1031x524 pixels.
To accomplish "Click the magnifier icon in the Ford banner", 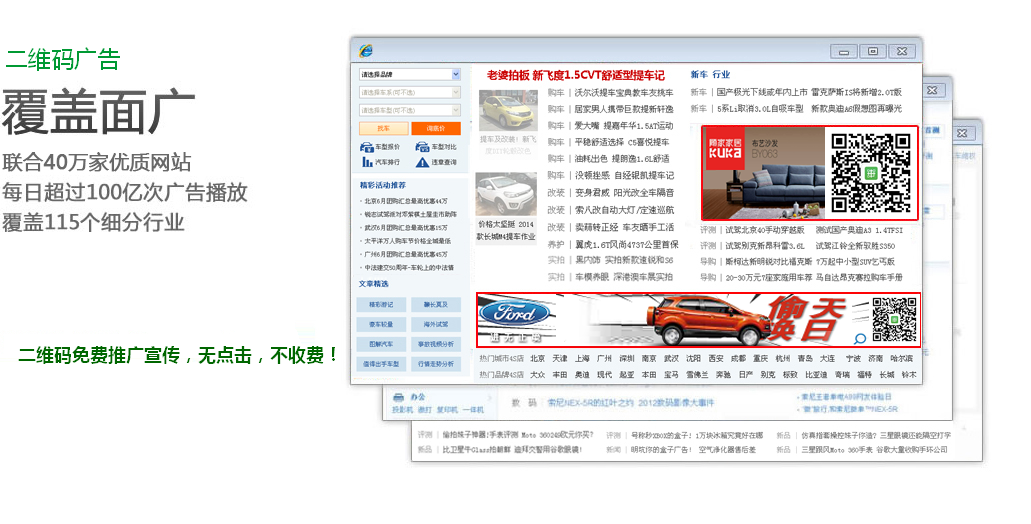I will pyautogui.click(x=859, y=339).
